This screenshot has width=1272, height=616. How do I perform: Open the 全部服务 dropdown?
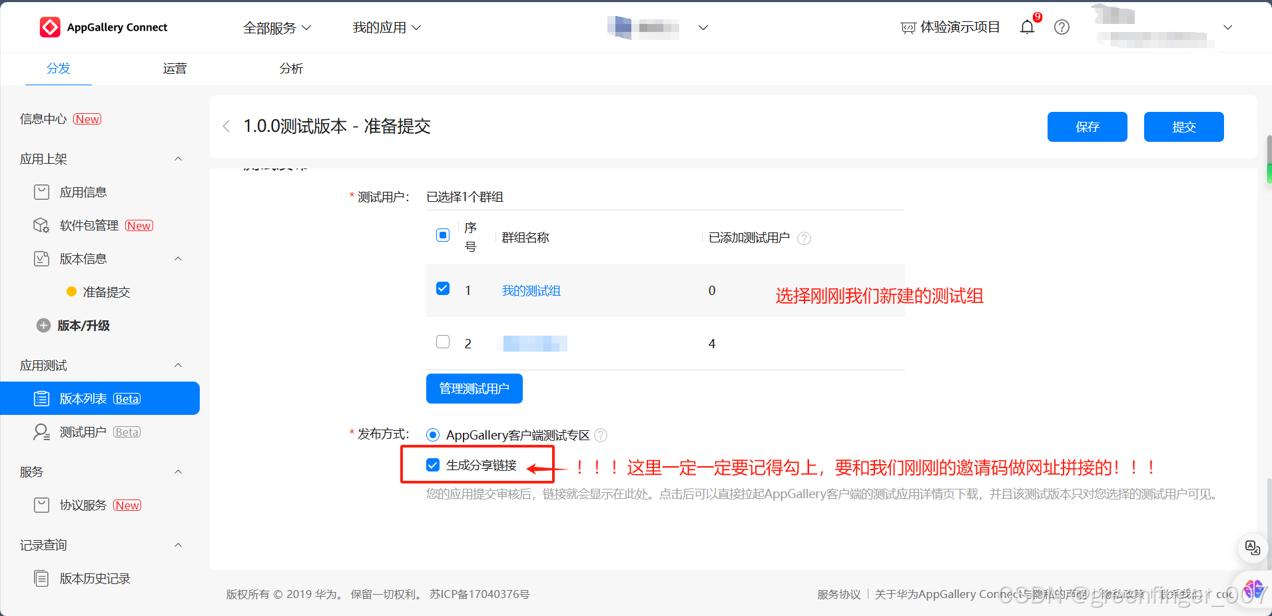point(277,28)
